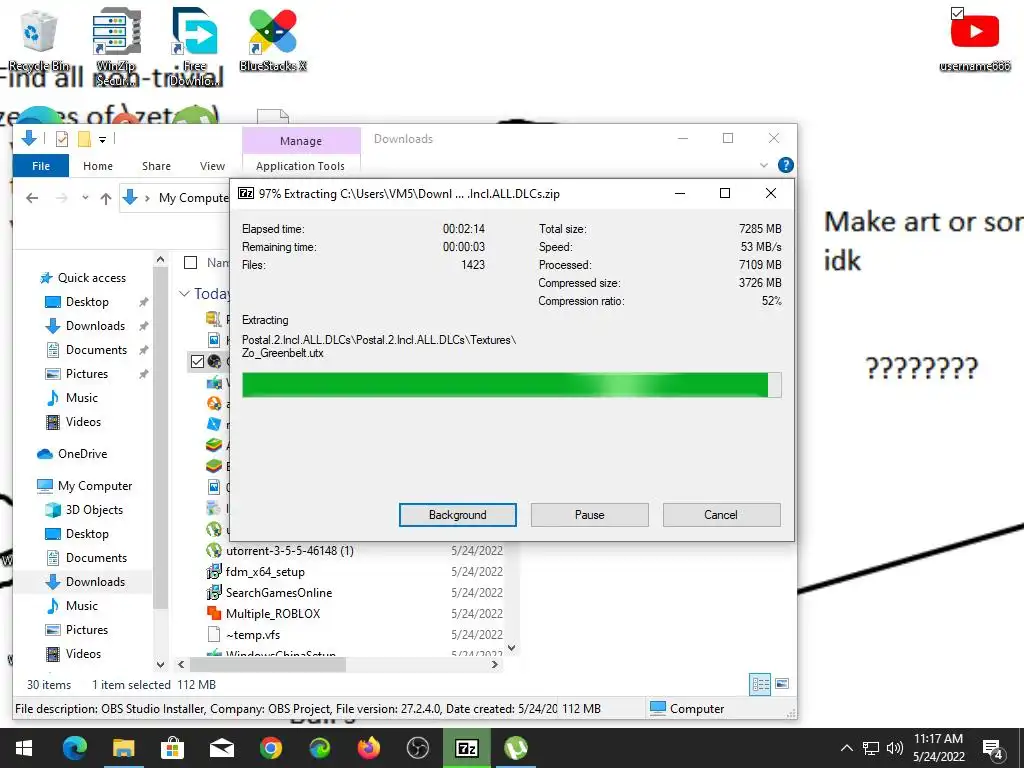Click the My Computer breadcrumb in the address bar
This screenshot has height=768, width=1024.
193,198
